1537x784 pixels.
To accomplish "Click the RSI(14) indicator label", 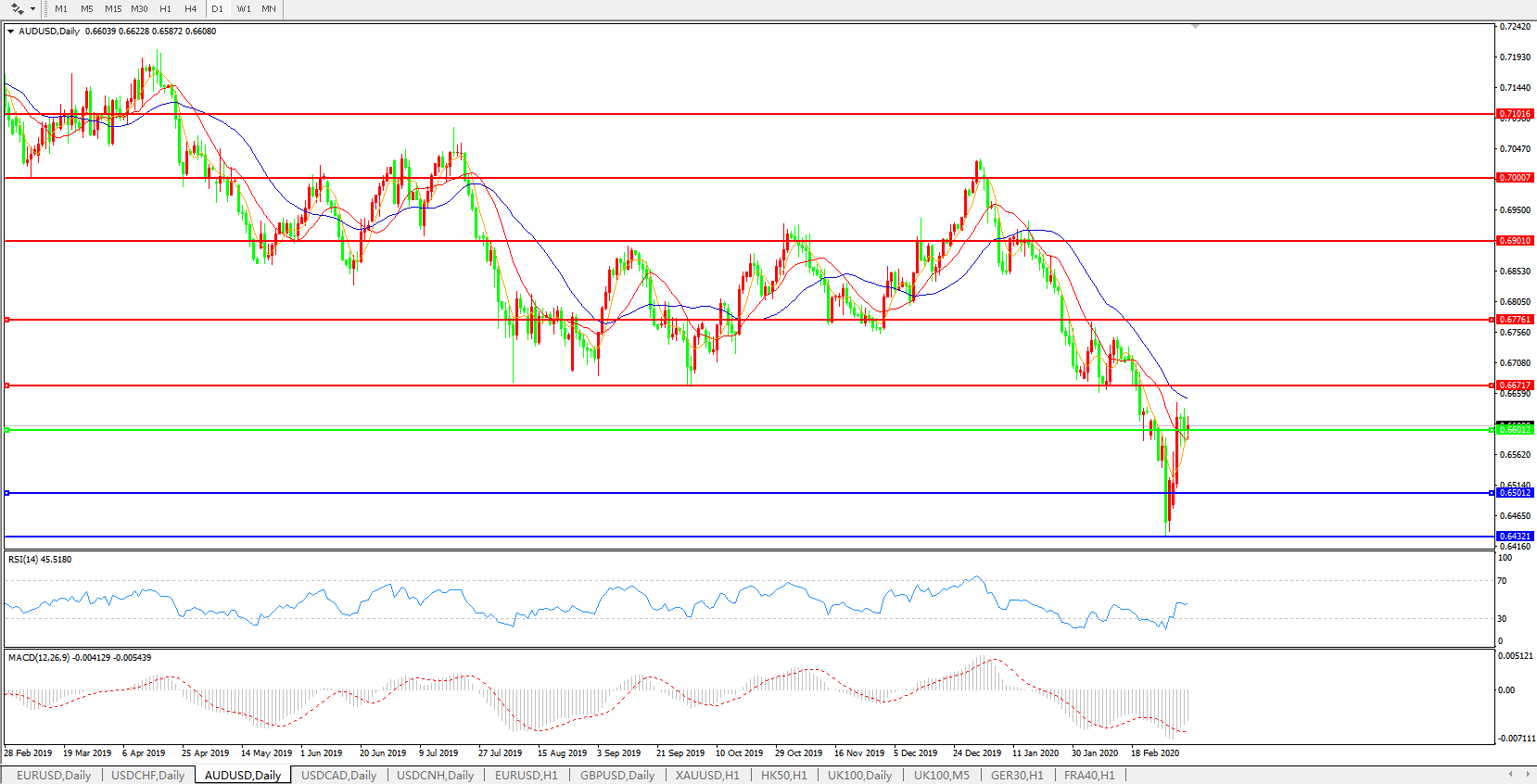I will [40, 560].
